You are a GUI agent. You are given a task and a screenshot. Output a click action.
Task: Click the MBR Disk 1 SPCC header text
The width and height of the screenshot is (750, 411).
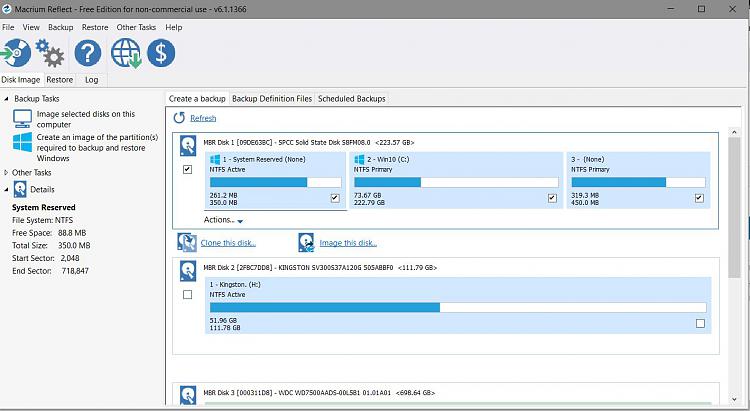point(309,142)
